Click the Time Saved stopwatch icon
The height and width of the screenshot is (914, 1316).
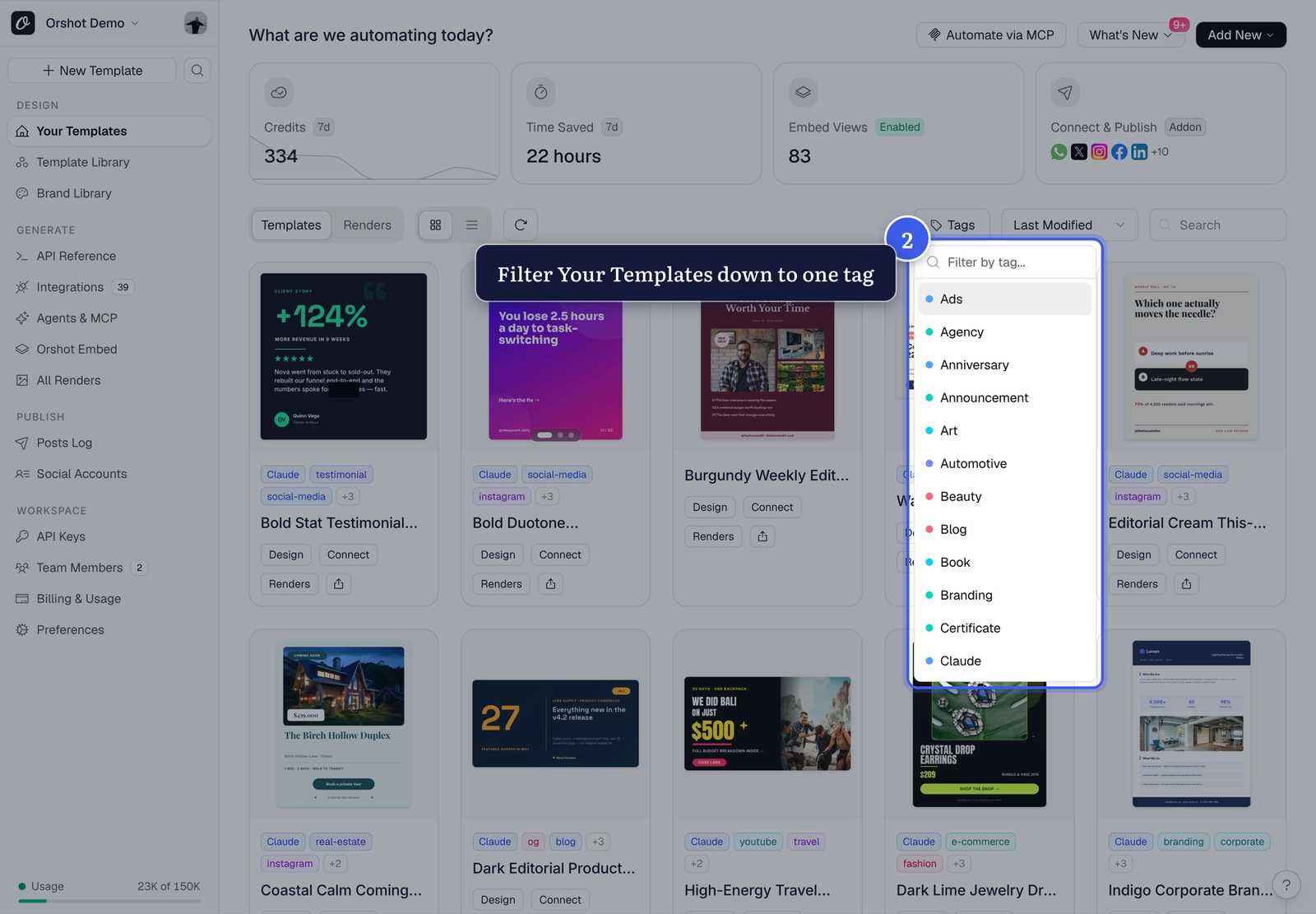click(x=541, y=93)
